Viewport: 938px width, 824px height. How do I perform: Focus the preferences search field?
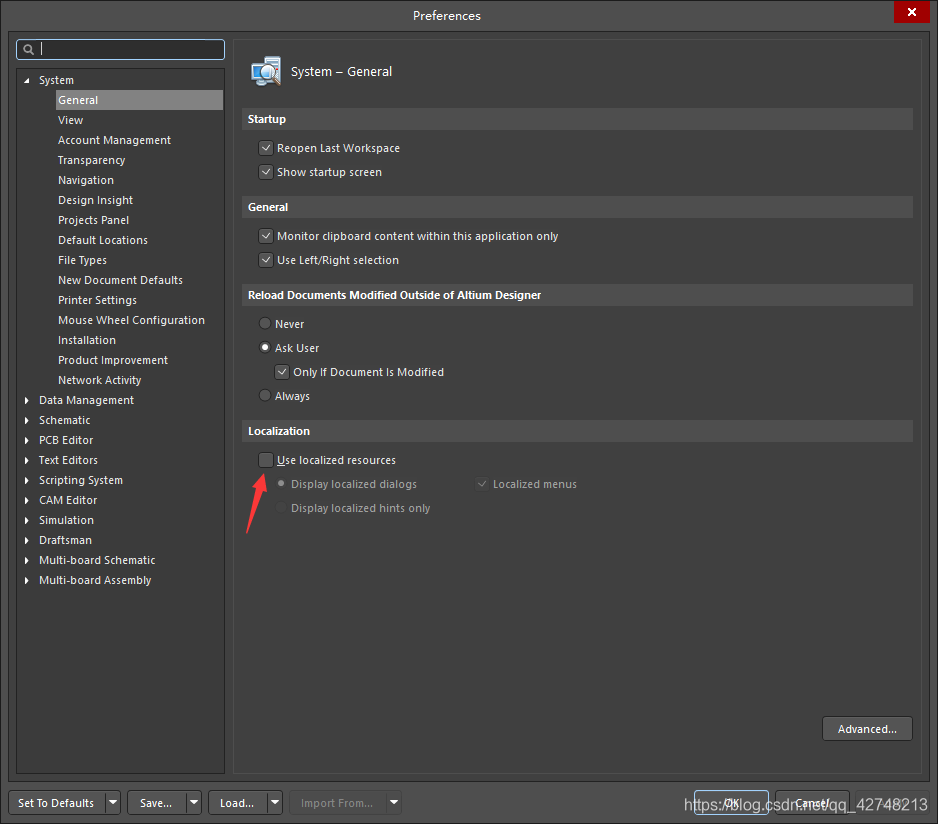pos(130,49)
